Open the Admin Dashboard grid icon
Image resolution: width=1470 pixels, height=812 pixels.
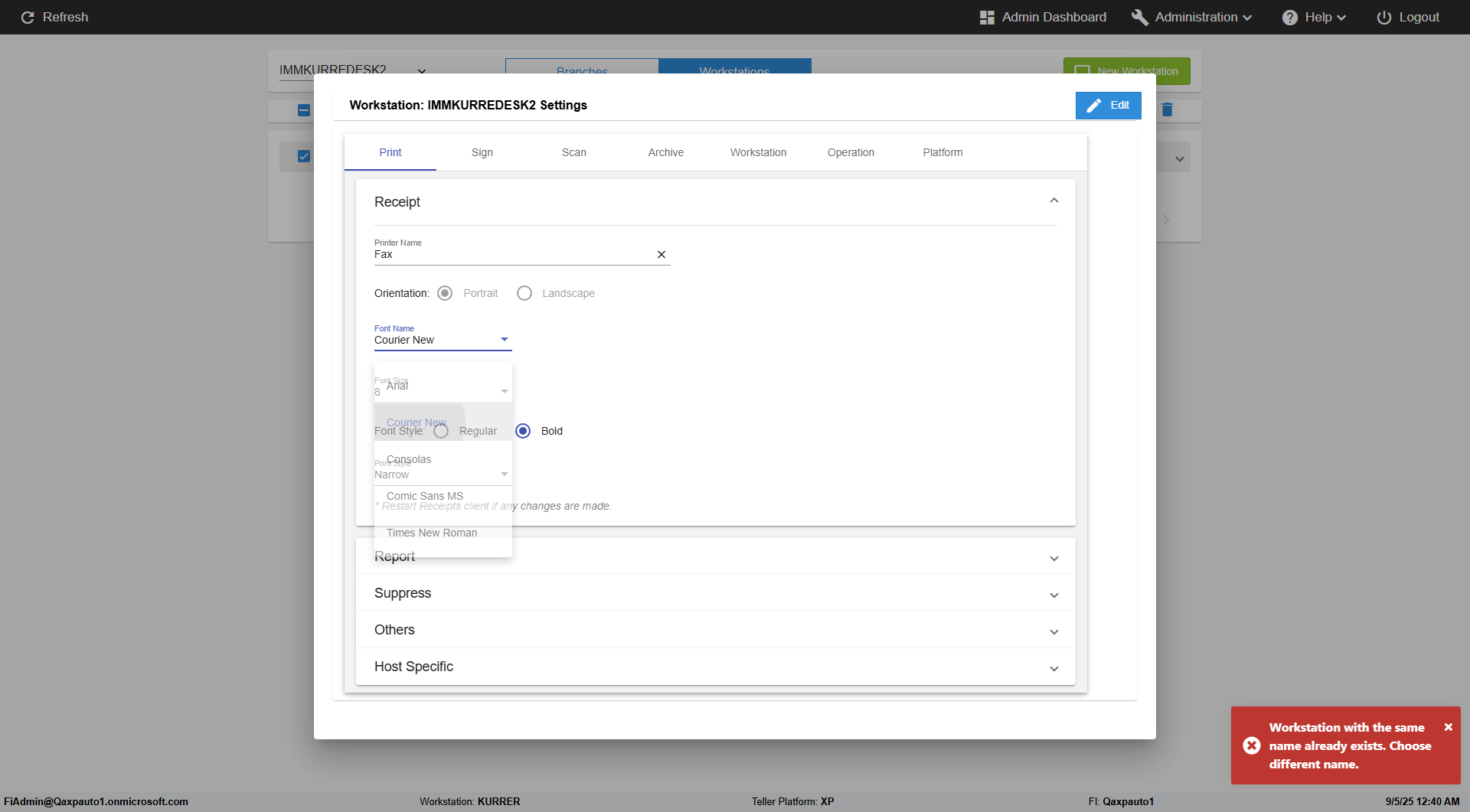987,17
